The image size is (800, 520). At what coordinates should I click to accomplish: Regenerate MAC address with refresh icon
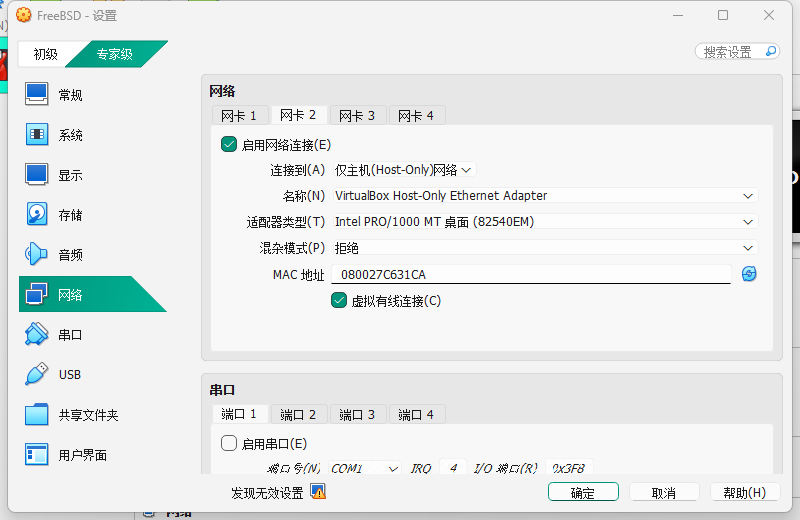click(x=749, y=274)
